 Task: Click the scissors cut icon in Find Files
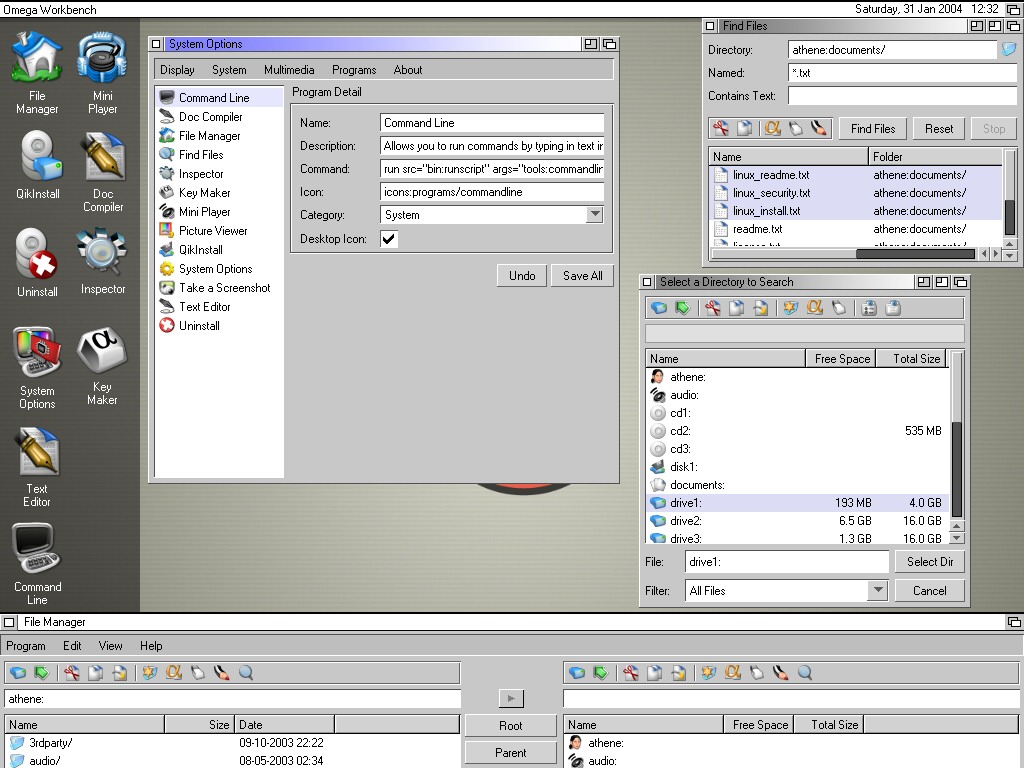click(x=721, y=128)
